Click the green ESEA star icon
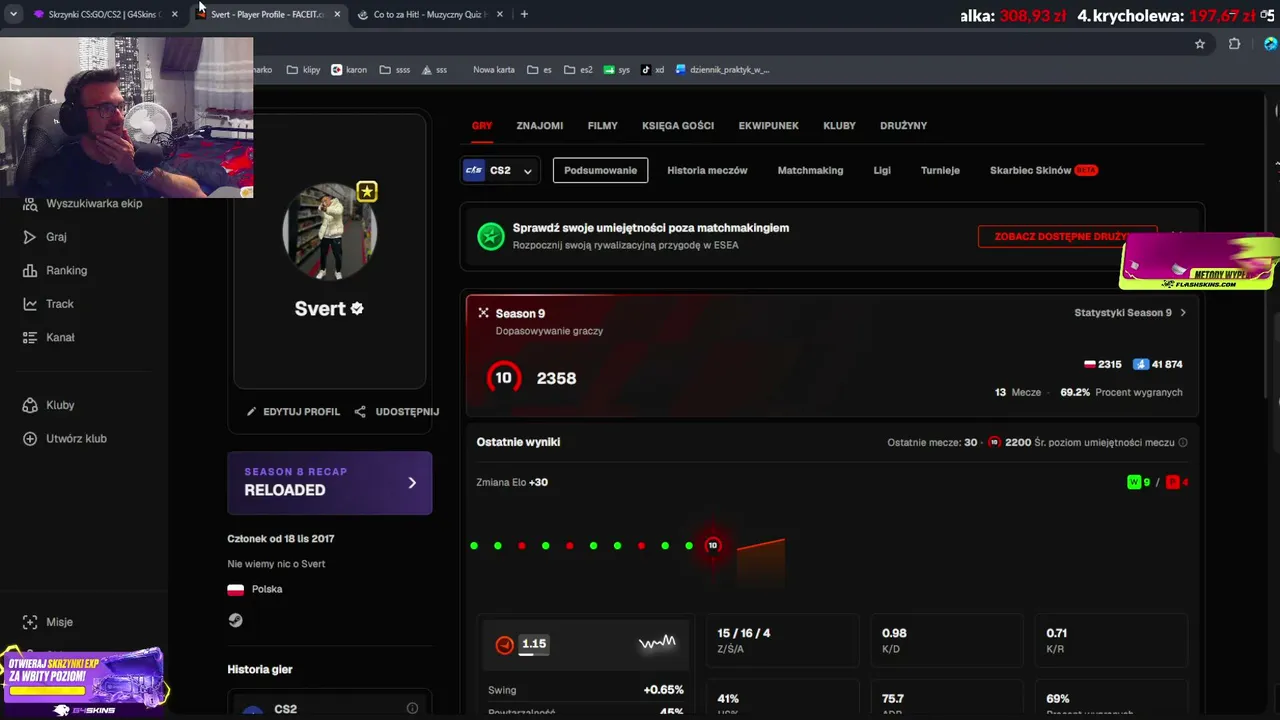The image size is (1280, 720). tap(490, 236)
